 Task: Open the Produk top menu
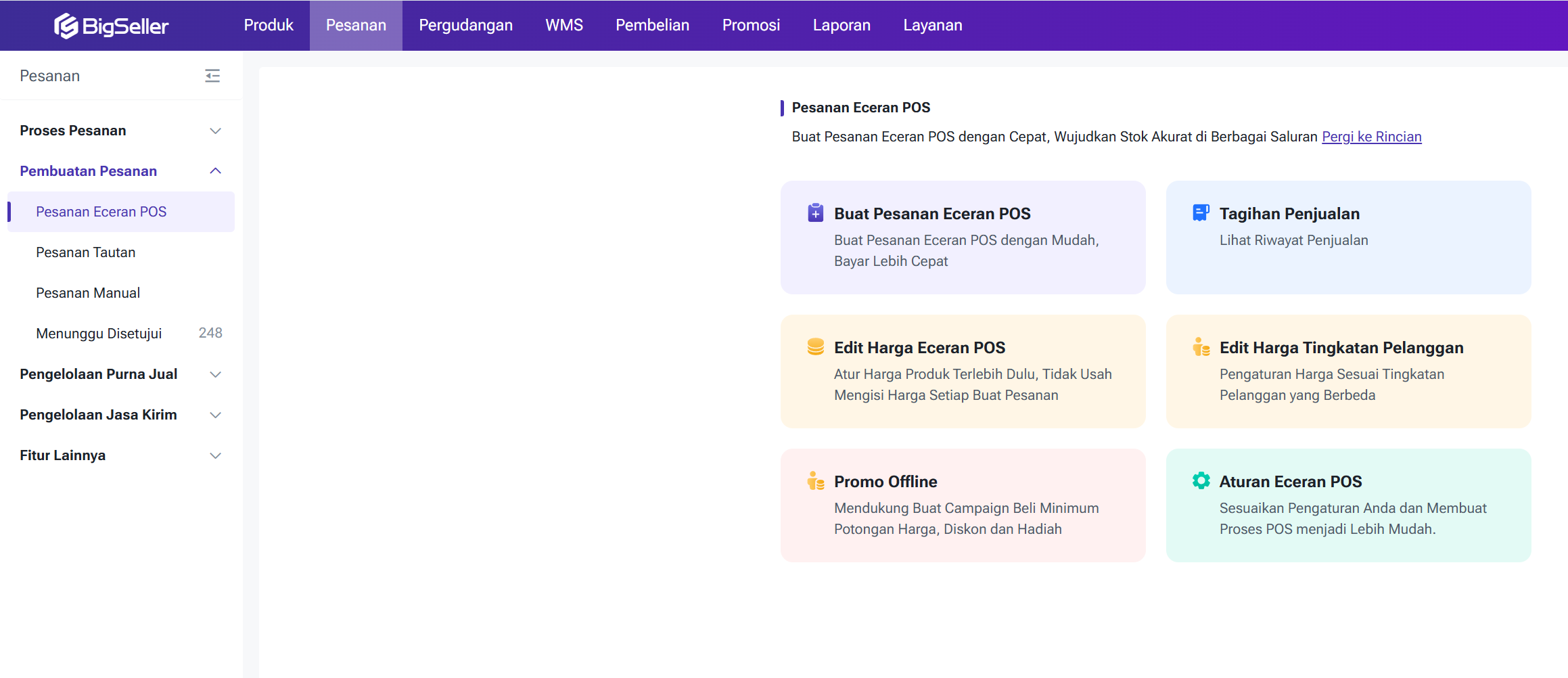tap(269, 25)
